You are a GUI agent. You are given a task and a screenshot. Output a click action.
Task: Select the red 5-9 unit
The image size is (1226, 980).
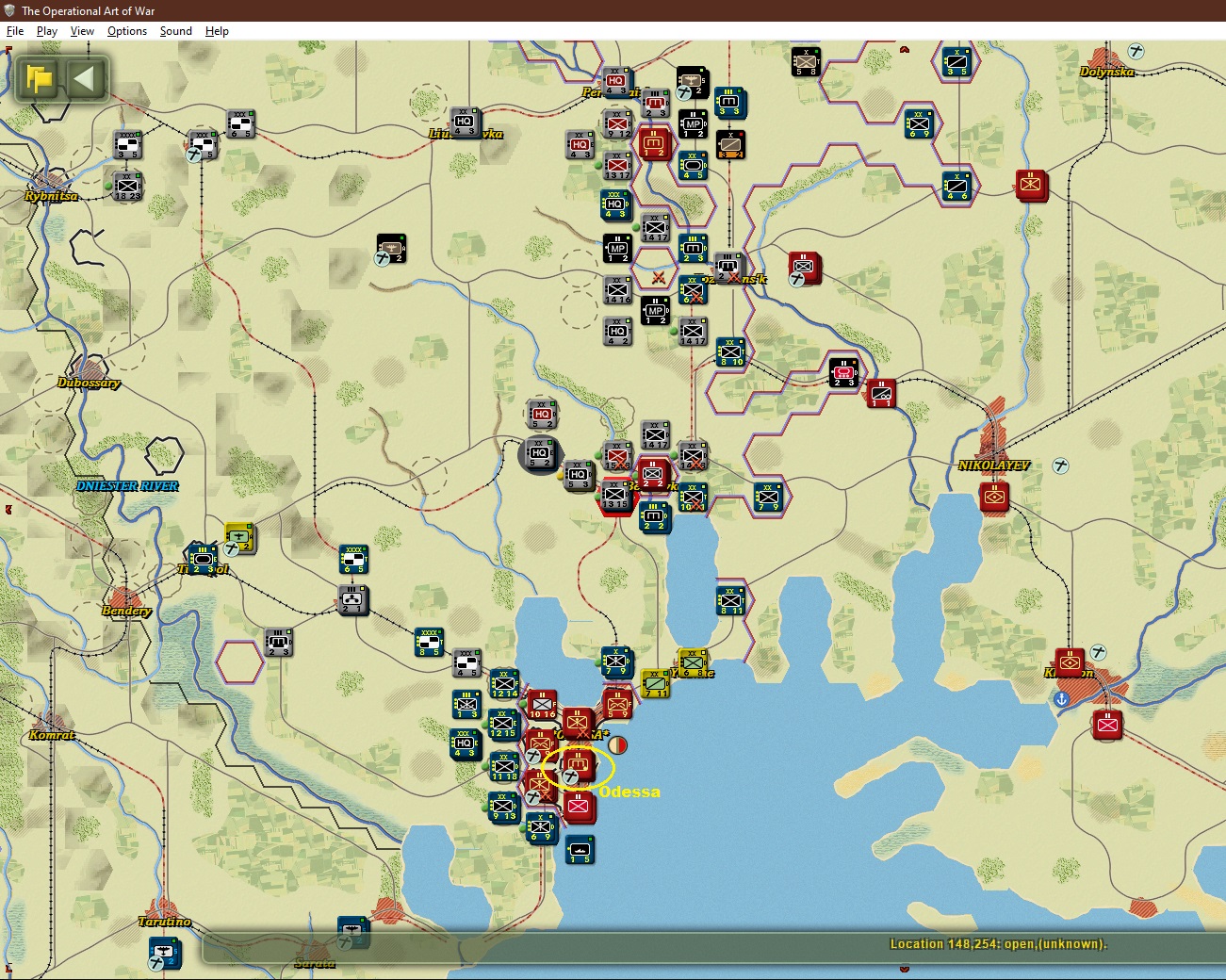[617, 705]
